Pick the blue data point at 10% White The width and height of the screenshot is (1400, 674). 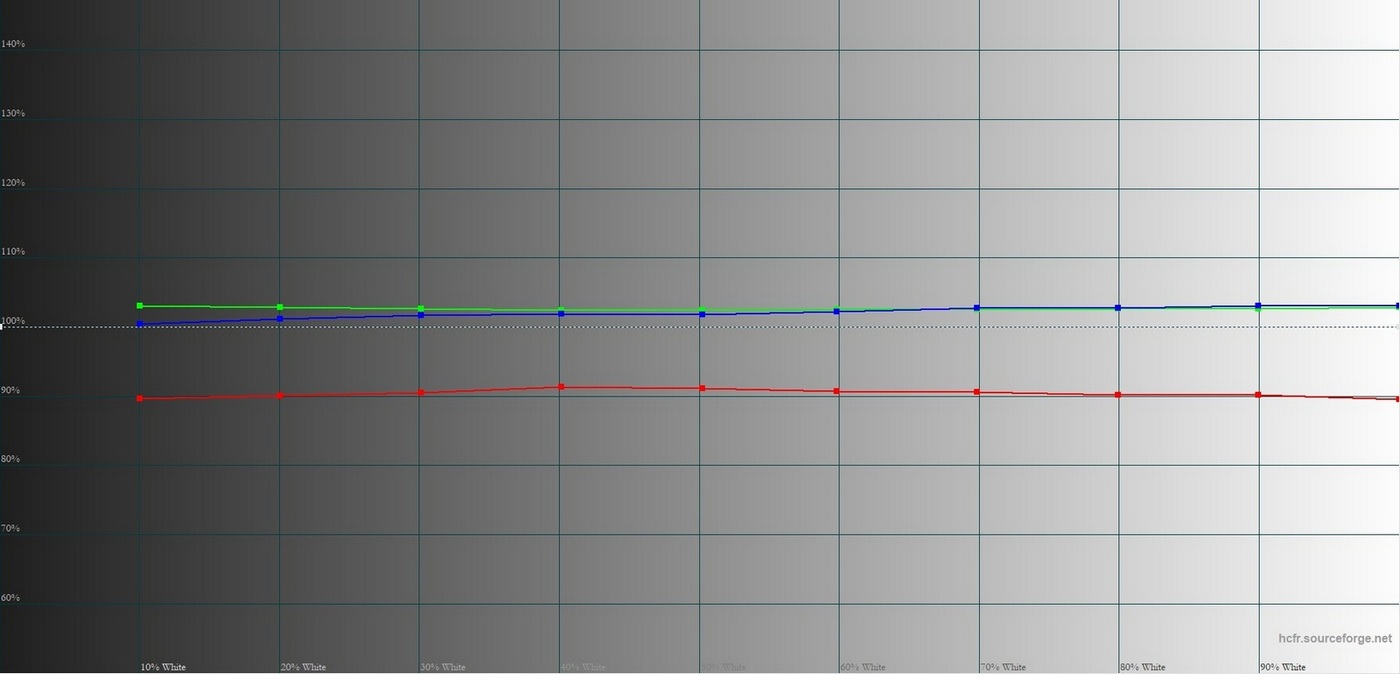[x=140, y=325]
